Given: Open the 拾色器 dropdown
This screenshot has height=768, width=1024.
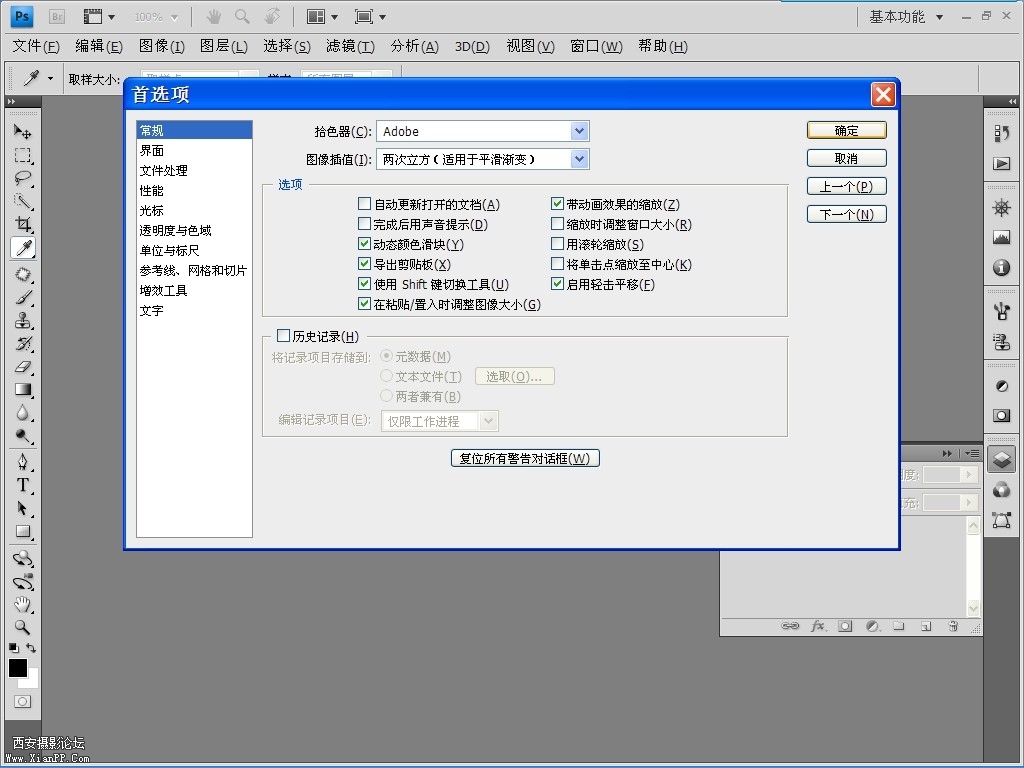Looking at the screenshot, I should click(579, 131).
